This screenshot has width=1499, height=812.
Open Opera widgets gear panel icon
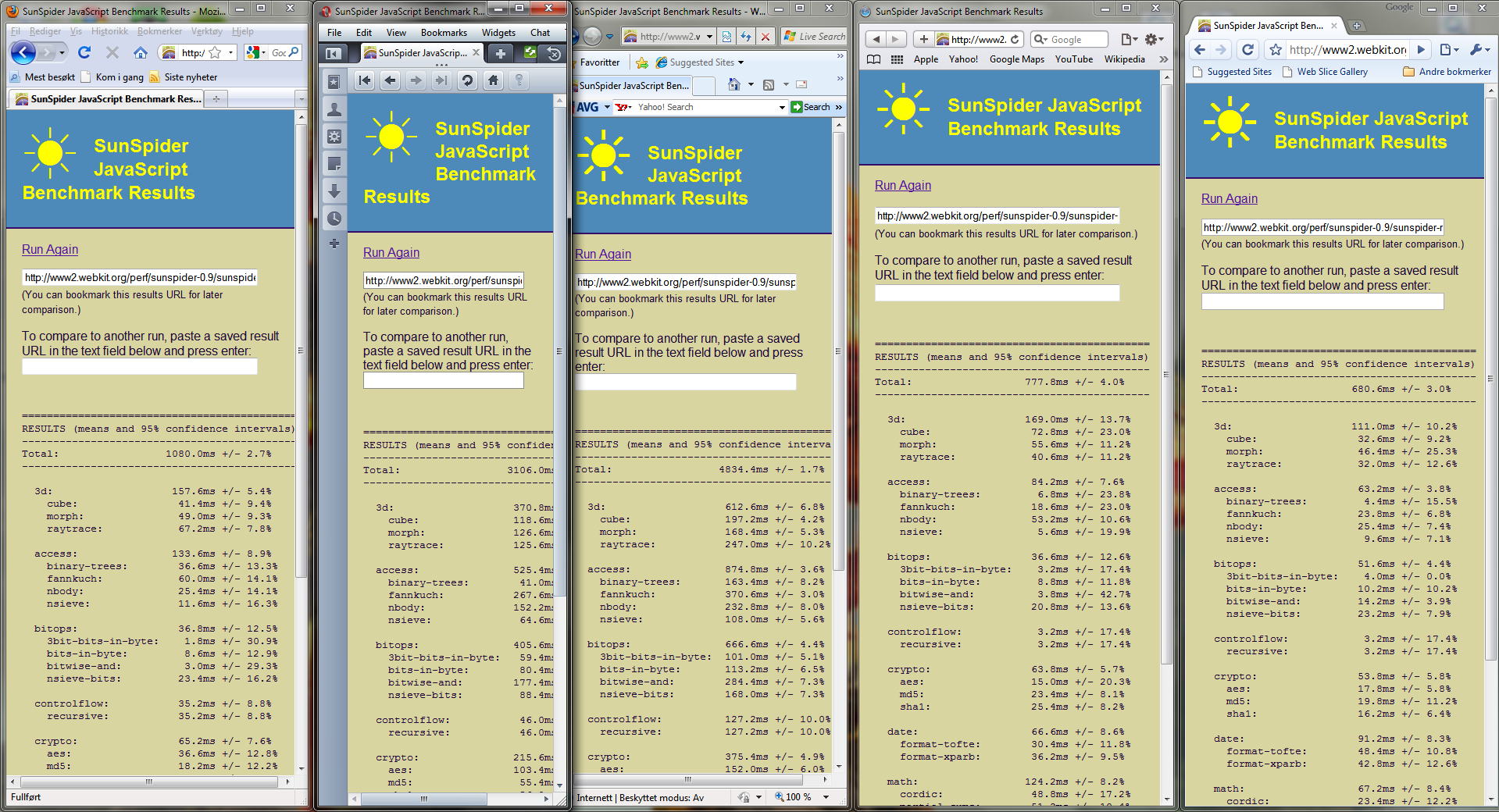pyautogui.click(x=334, y=137)
